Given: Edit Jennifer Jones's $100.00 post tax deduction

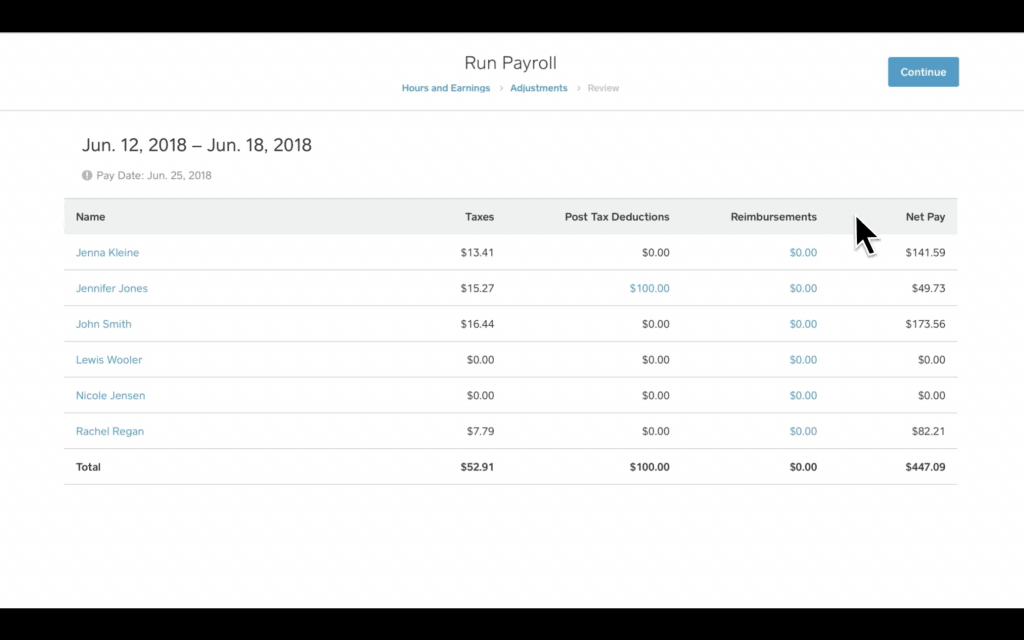Looking at the screenshot, I should point(649,288).
